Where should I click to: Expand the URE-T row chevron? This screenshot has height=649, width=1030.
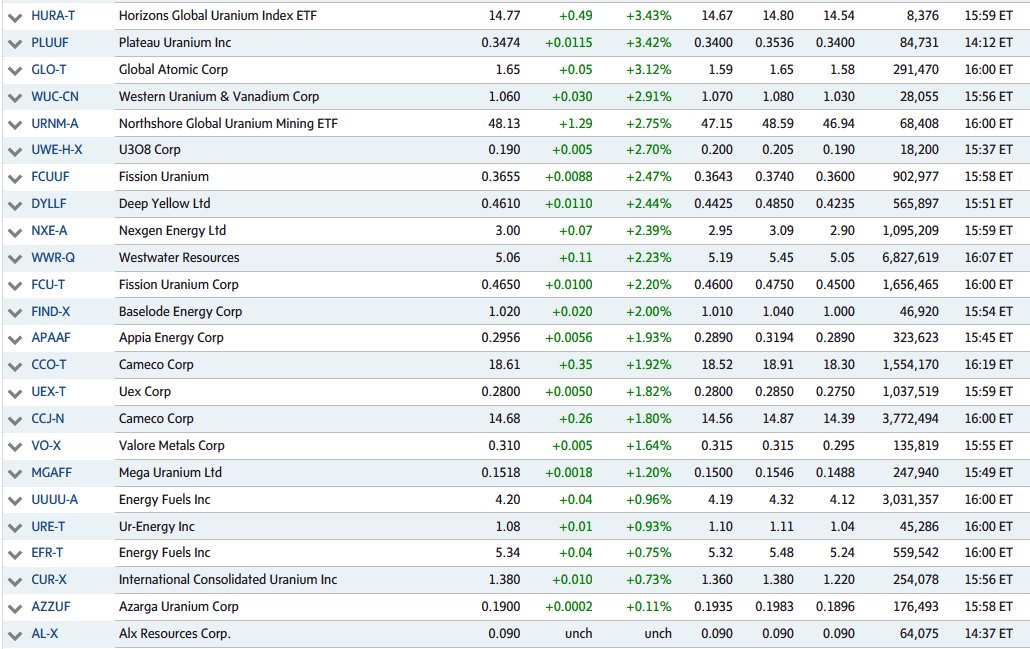click(14, 527)
